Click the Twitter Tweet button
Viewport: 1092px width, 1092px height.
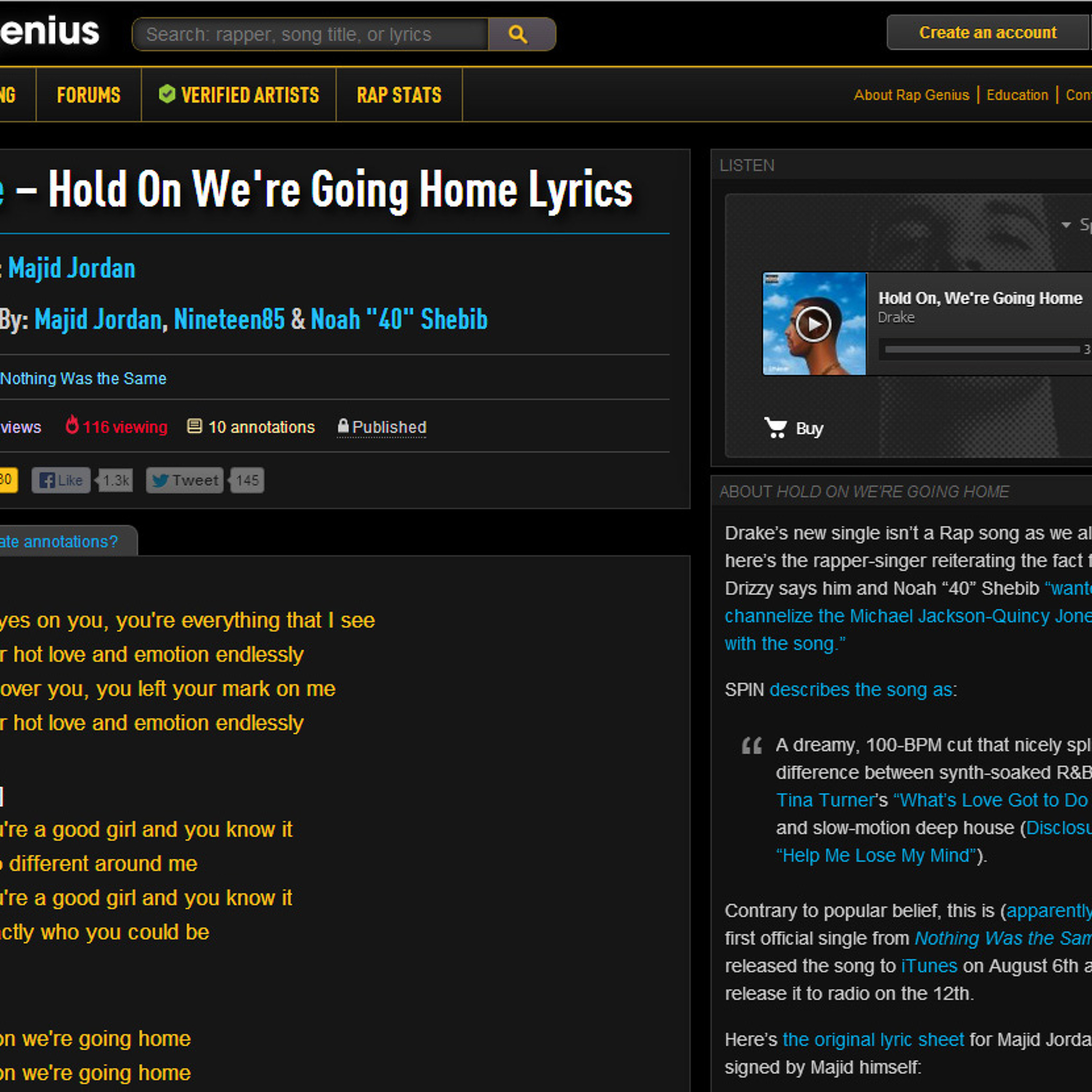point(185,480)
